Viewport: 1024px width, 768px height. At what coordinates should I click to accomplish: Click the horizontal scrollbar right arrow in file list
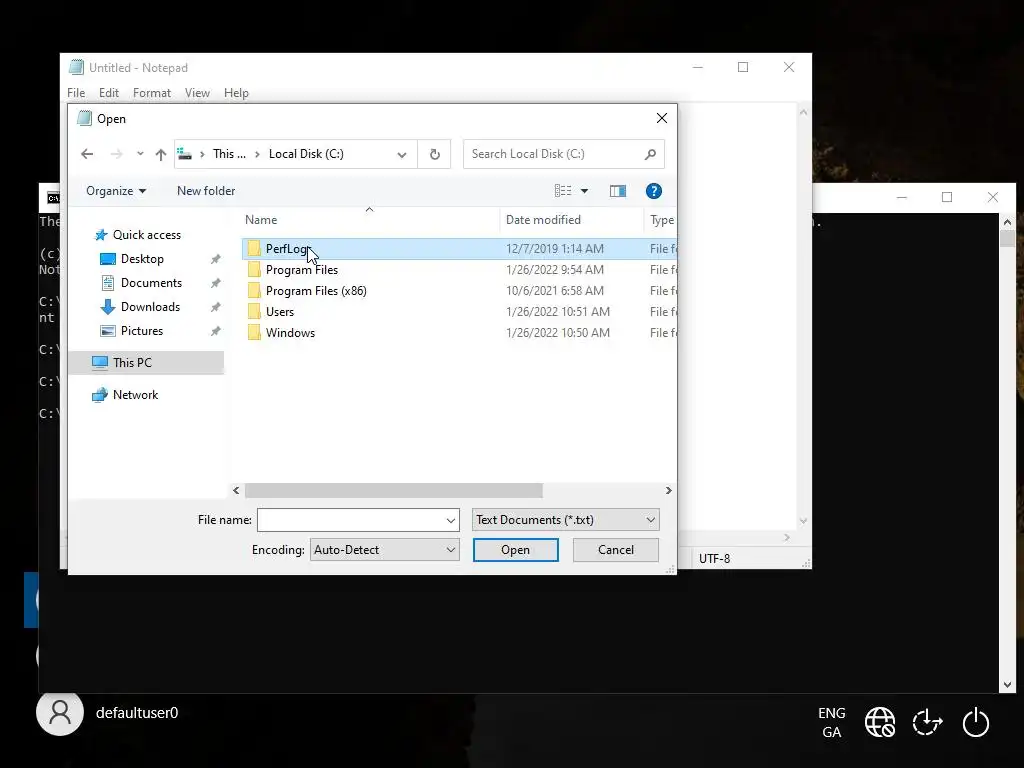click(x=668, y=490)
